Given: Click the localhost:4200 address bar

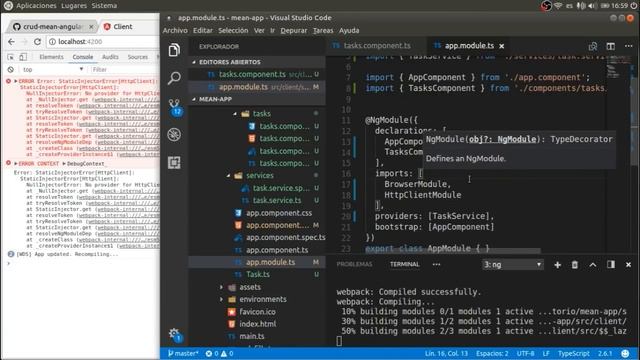Looking at the screenshot, I should point(103,42).
